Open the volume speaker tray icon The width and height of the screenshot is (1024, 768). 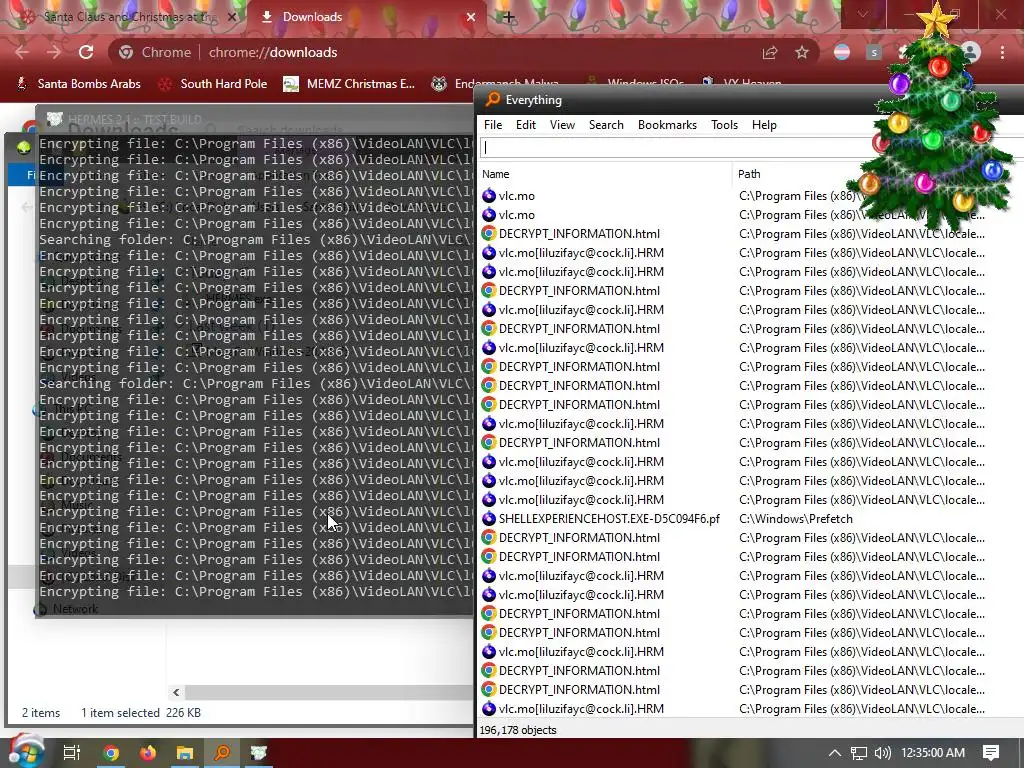pos(882,753)
